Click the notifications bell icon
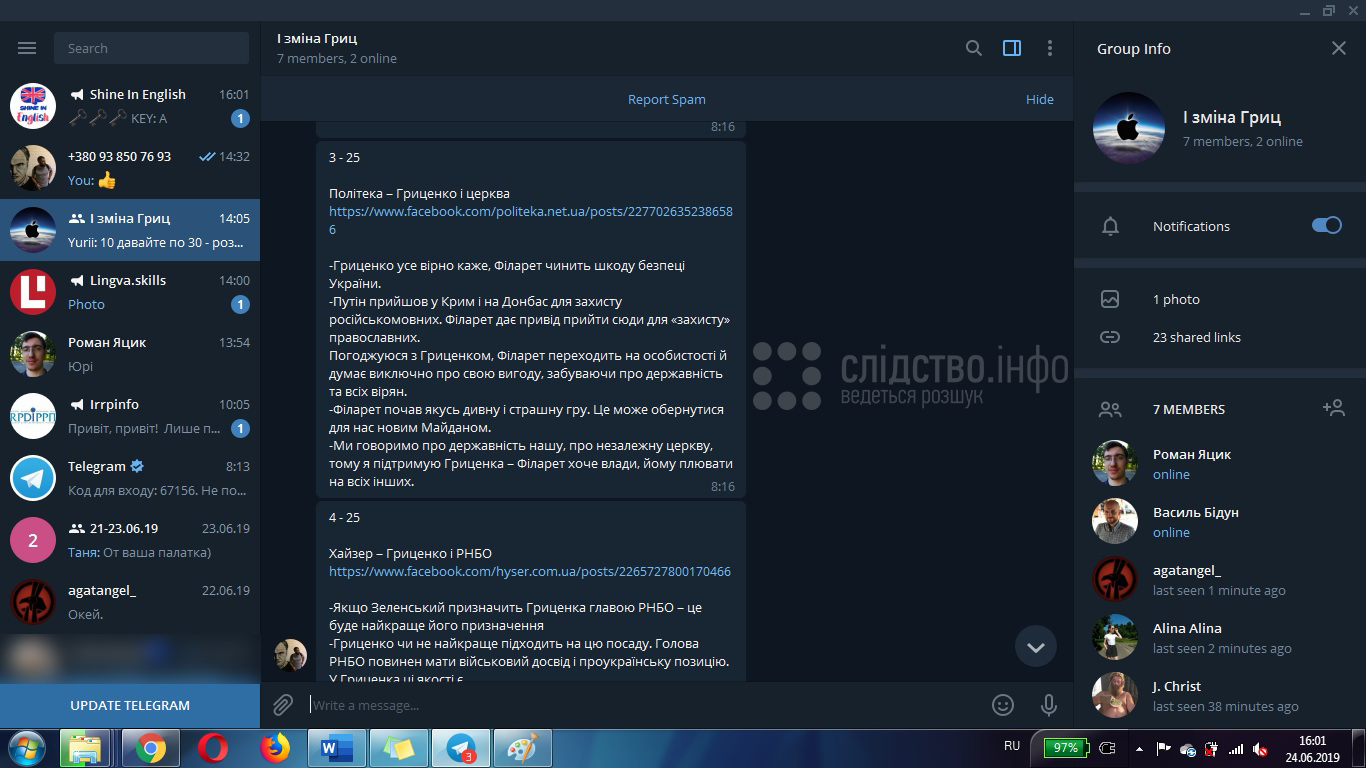The height and width of the screenshot is (768, 1366). (1110, 226)
